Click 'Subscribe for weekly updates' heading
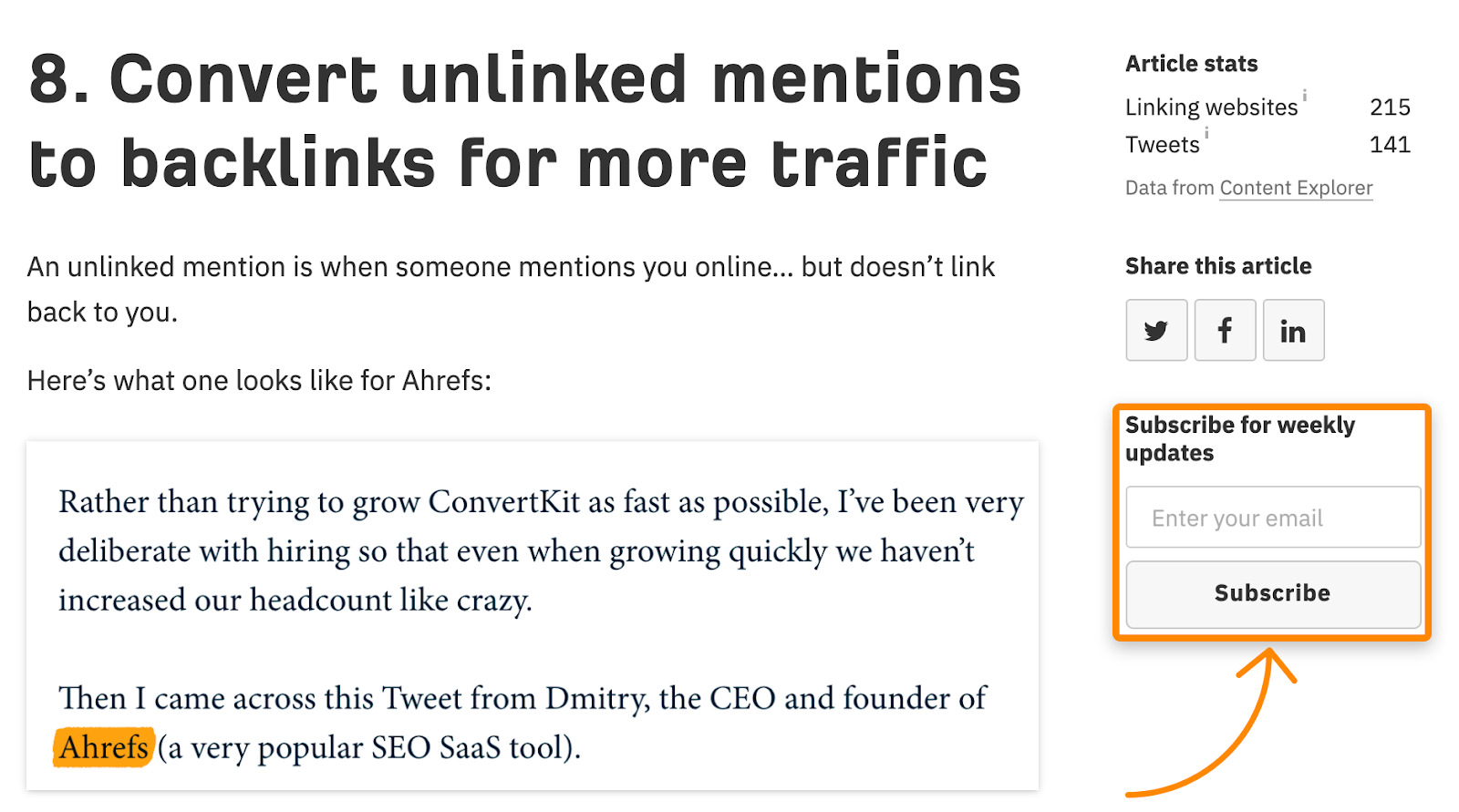1459x812 pixels. click(1239, 438)
